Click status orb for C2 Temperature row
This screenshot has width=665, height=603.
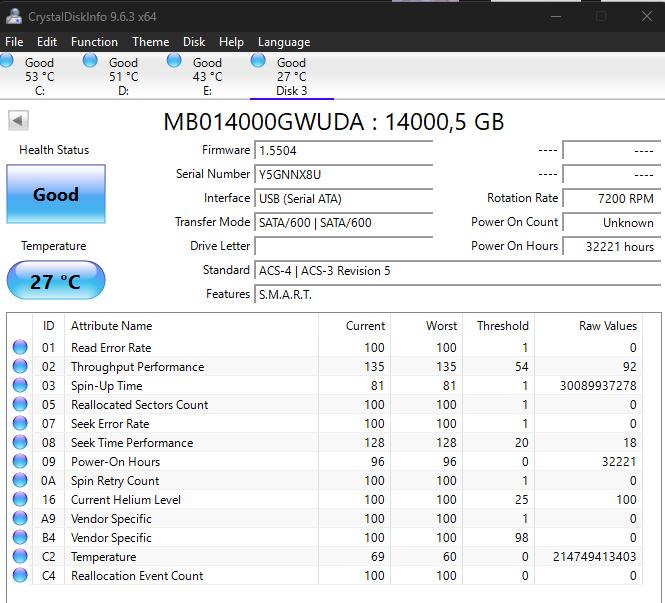pyautogui.click(x=20, y=556)
